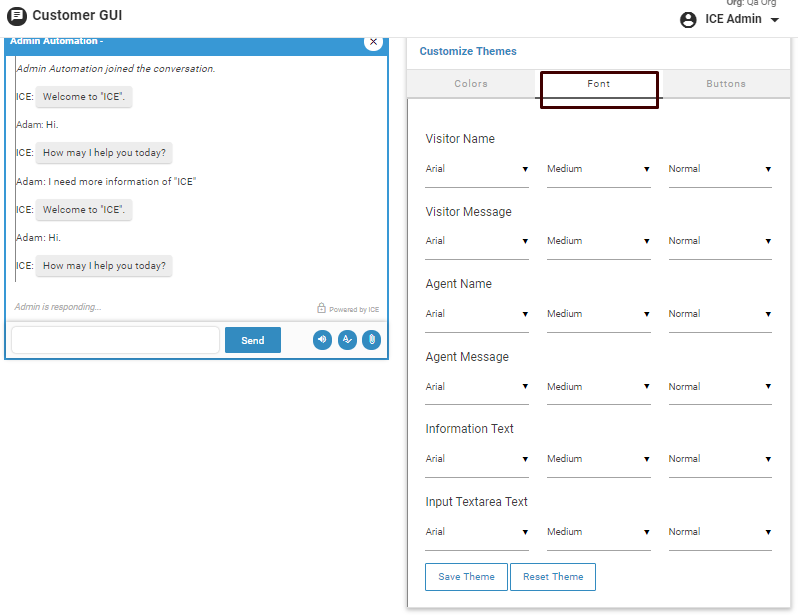This screenshot has height=615, width=798.
Task: Open Agent Name font style dropdown
Action: coord(720,315)
